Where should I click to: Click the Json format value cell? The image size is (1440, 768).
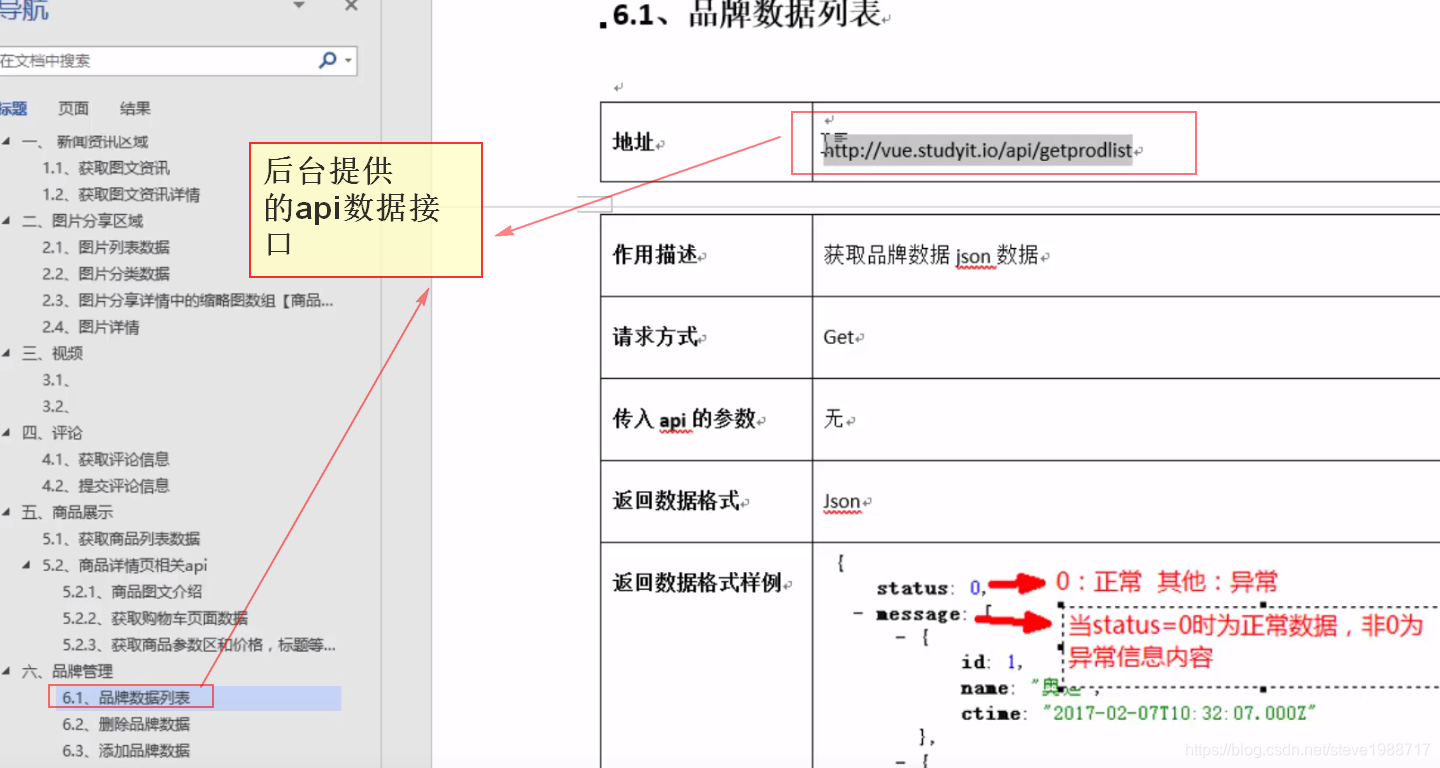coord(1126,501)
